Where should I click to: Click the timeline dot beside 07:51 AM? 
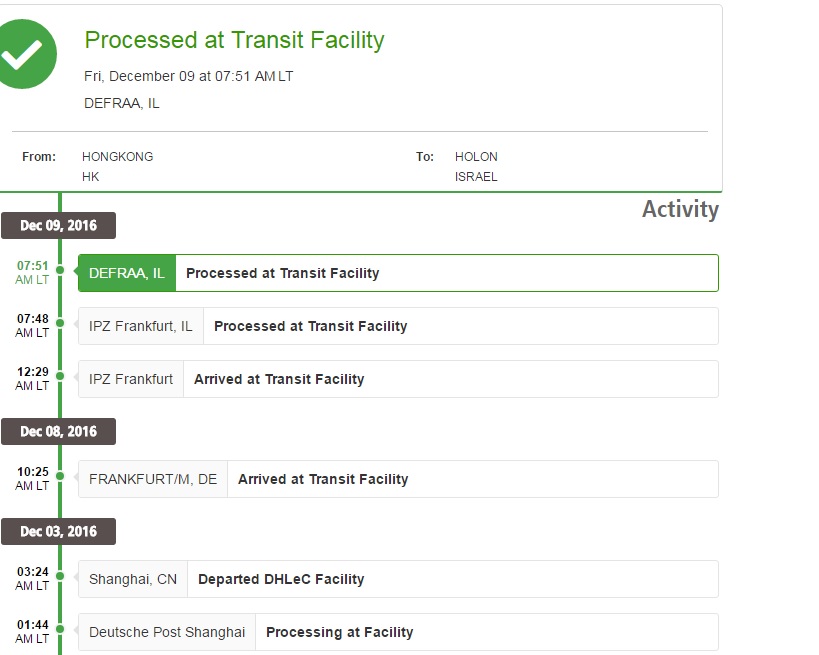tap(60, 270)
